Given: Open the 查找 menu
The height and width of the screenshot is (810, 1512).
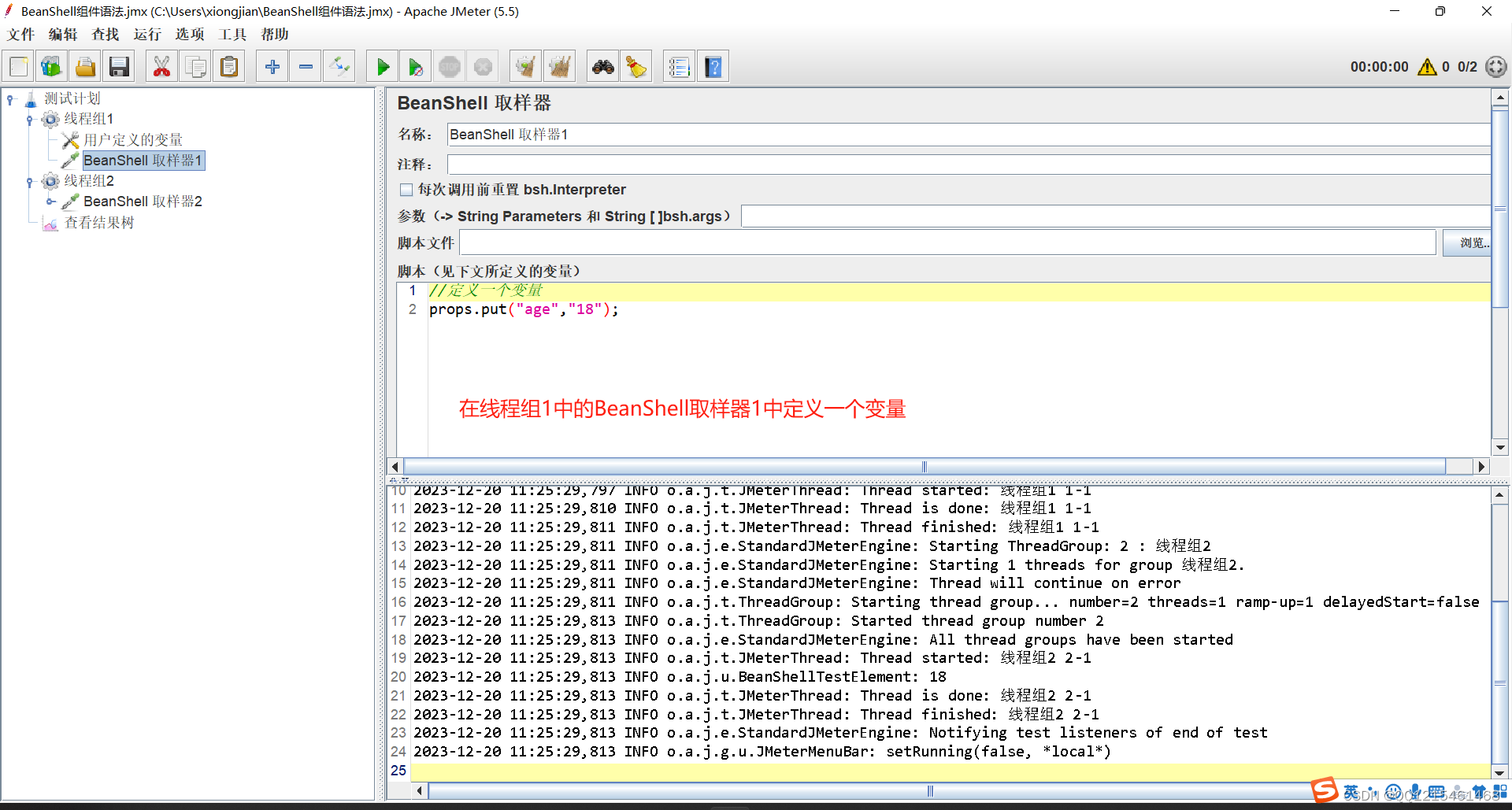Looking at the screenshot, I should [x=106, y=35].
